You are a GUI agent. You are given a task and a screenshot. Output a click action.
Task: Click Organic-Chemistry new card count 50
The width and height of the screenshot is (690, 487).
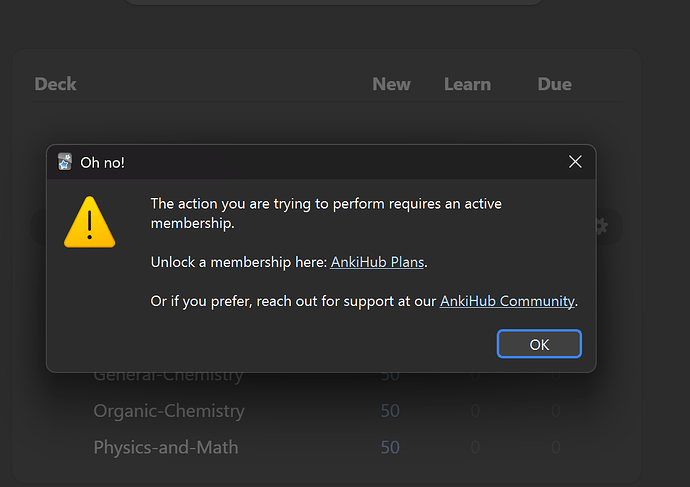click(390, 411)
